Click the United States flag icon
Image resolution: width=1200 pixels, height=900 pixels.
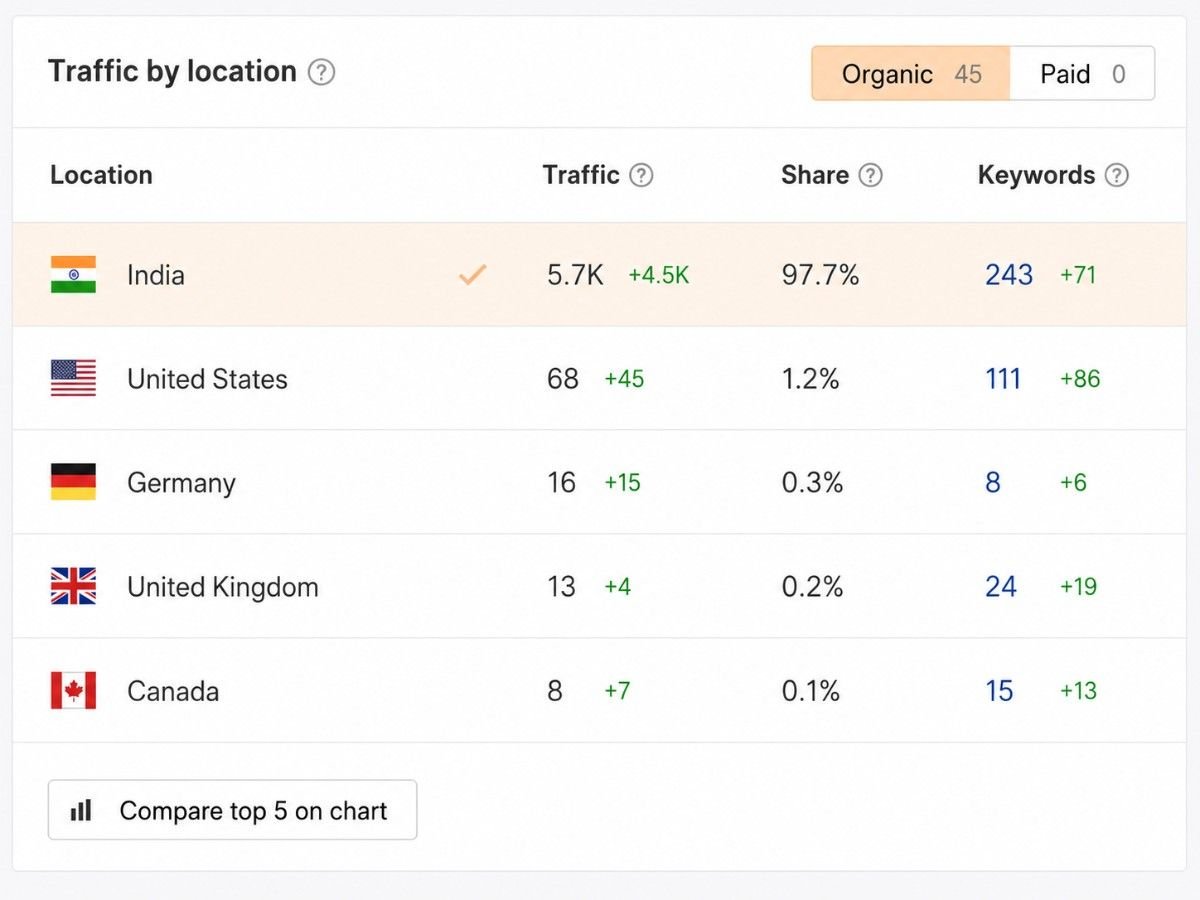(73, 379)
